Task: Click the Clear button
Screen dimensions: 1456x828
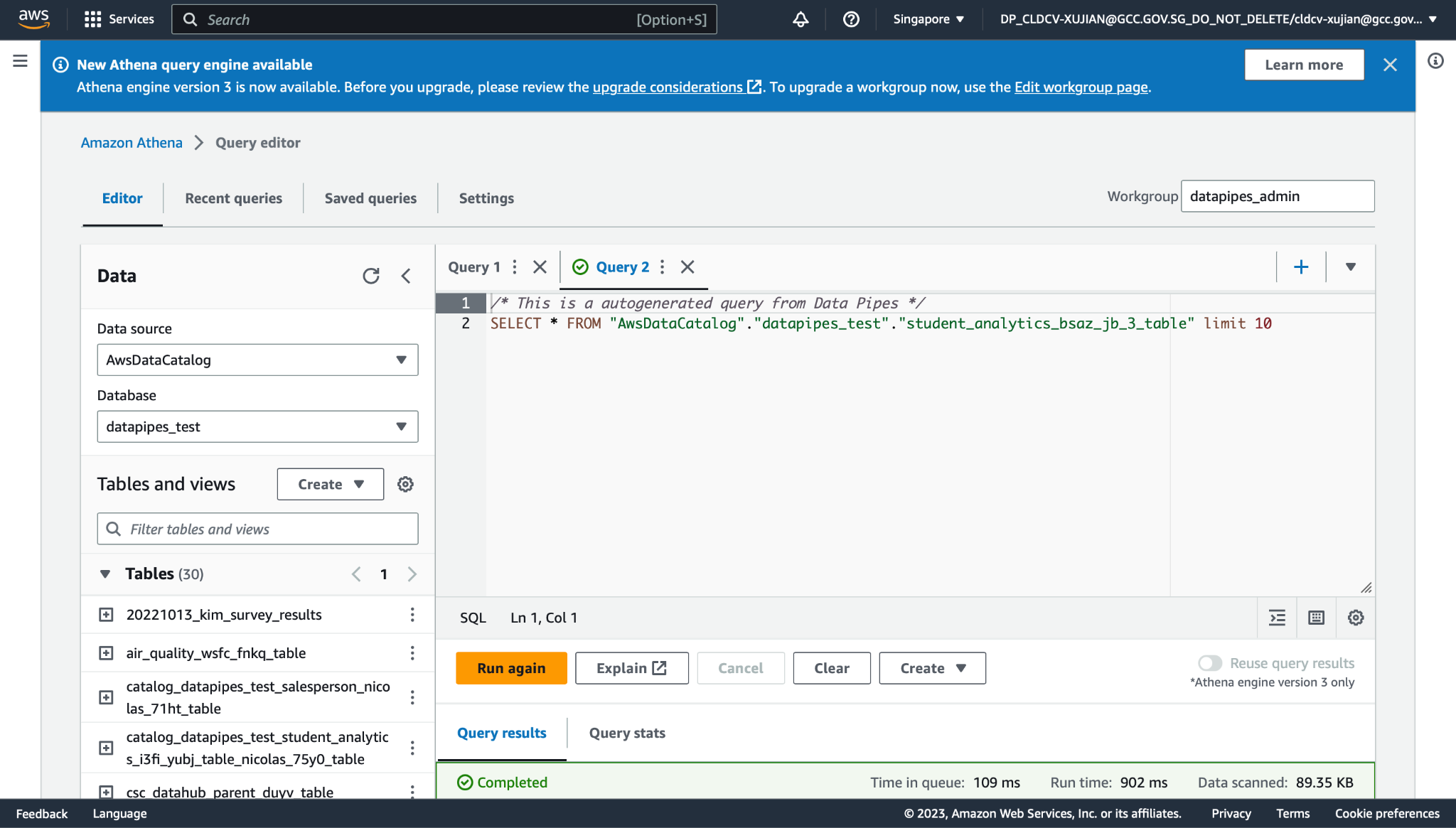Action: tap(832, 668)
